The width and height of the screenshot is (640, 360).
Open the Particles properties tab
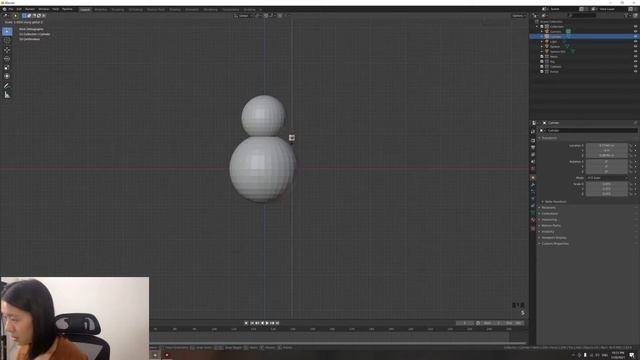[x=533, y=191]
